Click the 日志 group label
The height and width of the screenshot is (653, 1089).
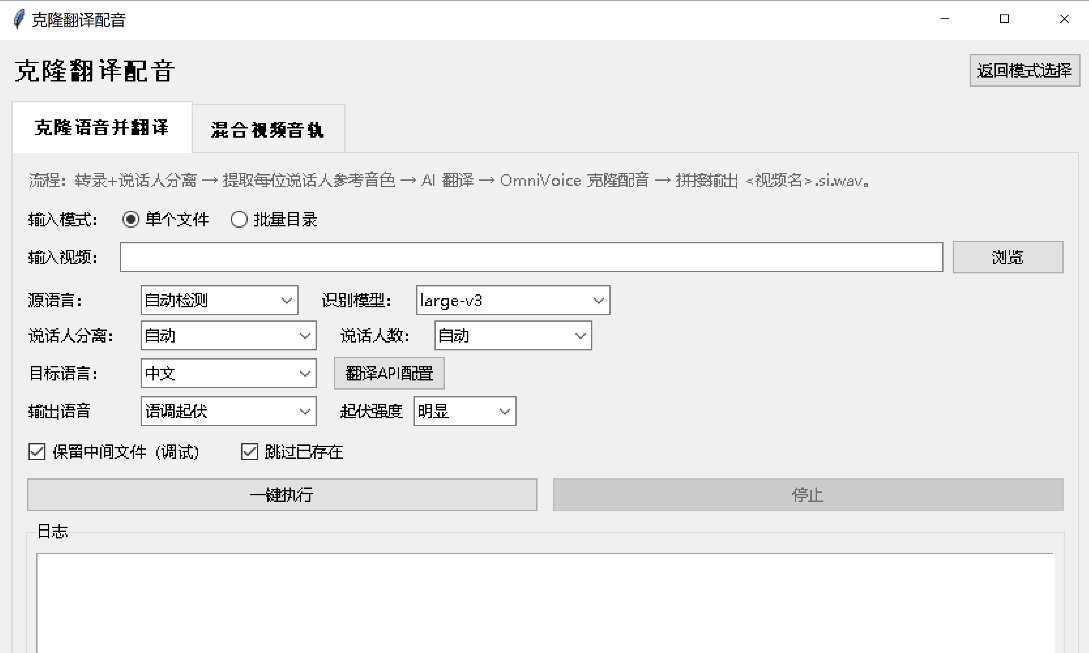point(52,531)
